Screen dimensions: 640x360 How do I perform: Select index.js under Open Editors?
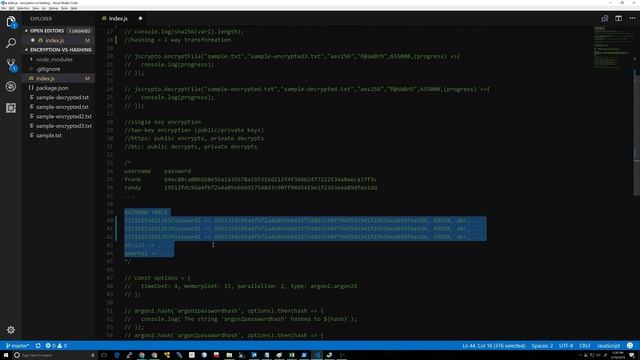pyautogui.click(x=55, y=40)
